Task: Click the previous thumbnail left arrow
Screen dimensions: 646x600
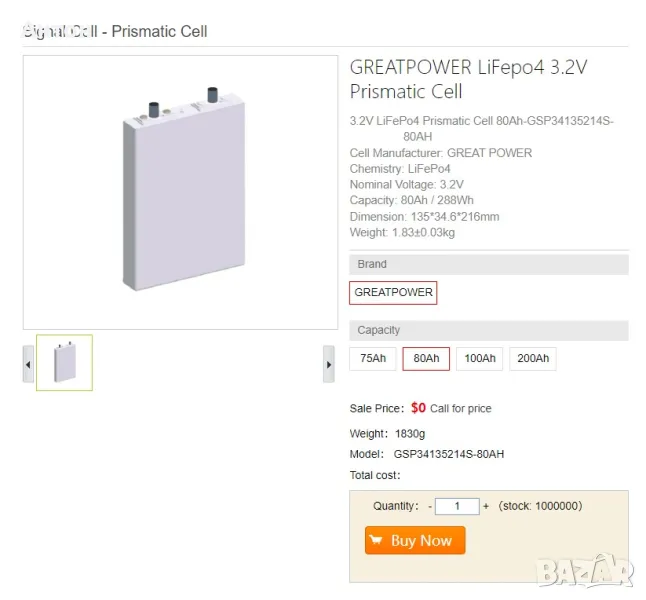Action: click(28, 364)
